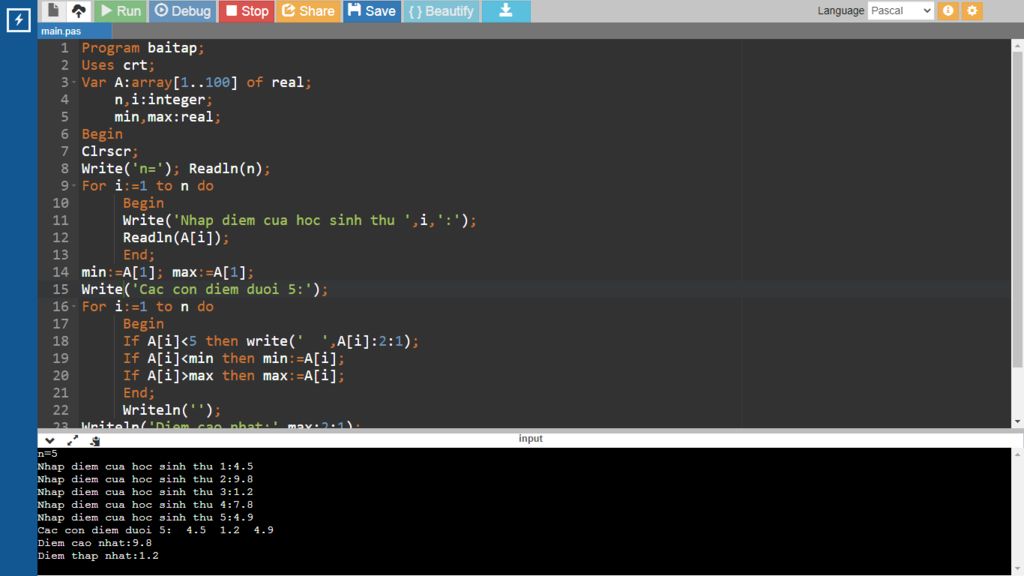Click the 'min,max:real;' declaration line
1024x576 pixels.
(167, 117)
